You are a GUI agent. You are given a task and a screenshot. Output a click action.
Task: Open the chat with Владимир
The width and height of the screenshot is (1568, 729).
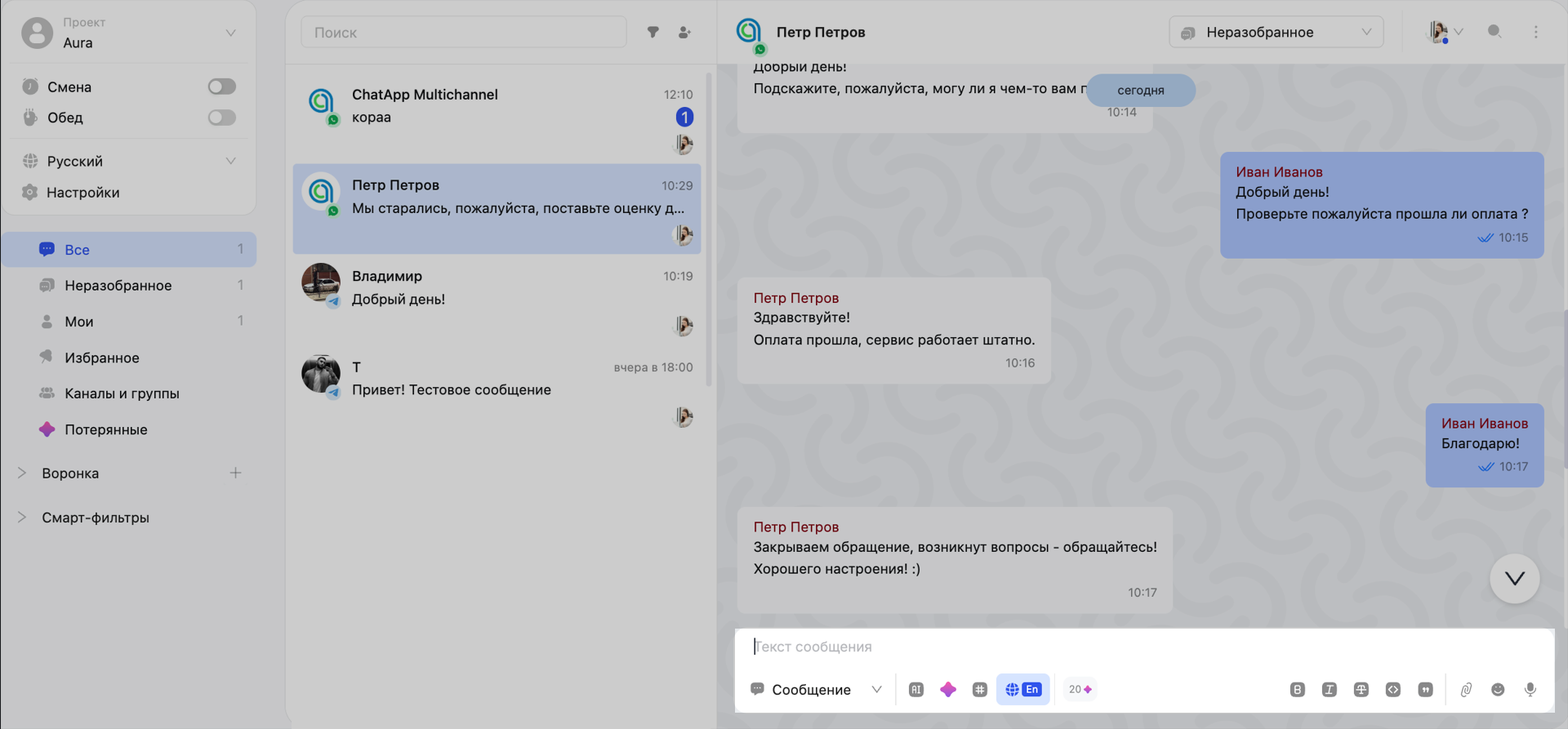(x=497, y=299)
